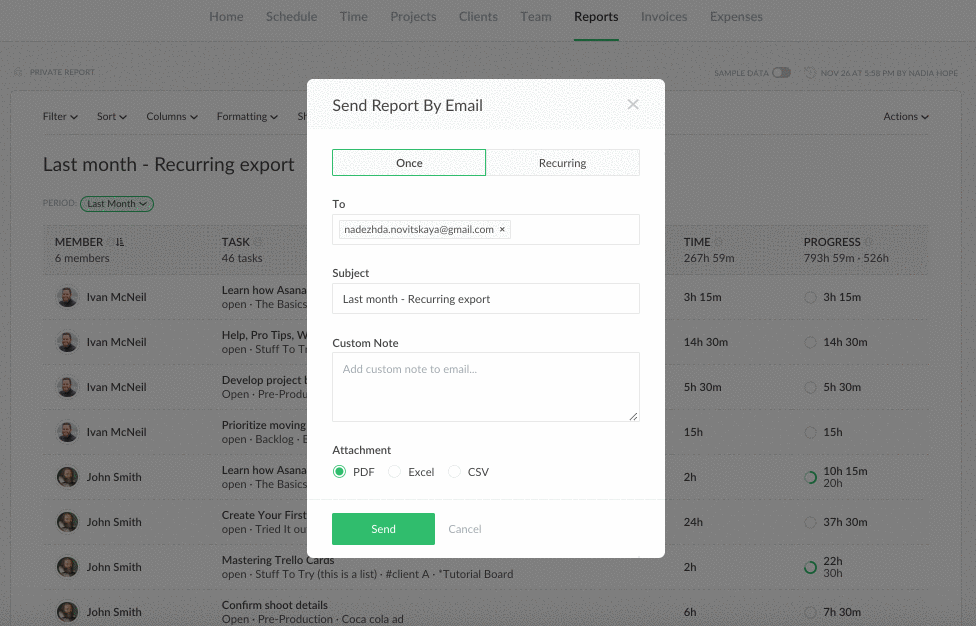
Task: Click Ivan McNeil's avatar in first row
Action: tap(67, 297)
